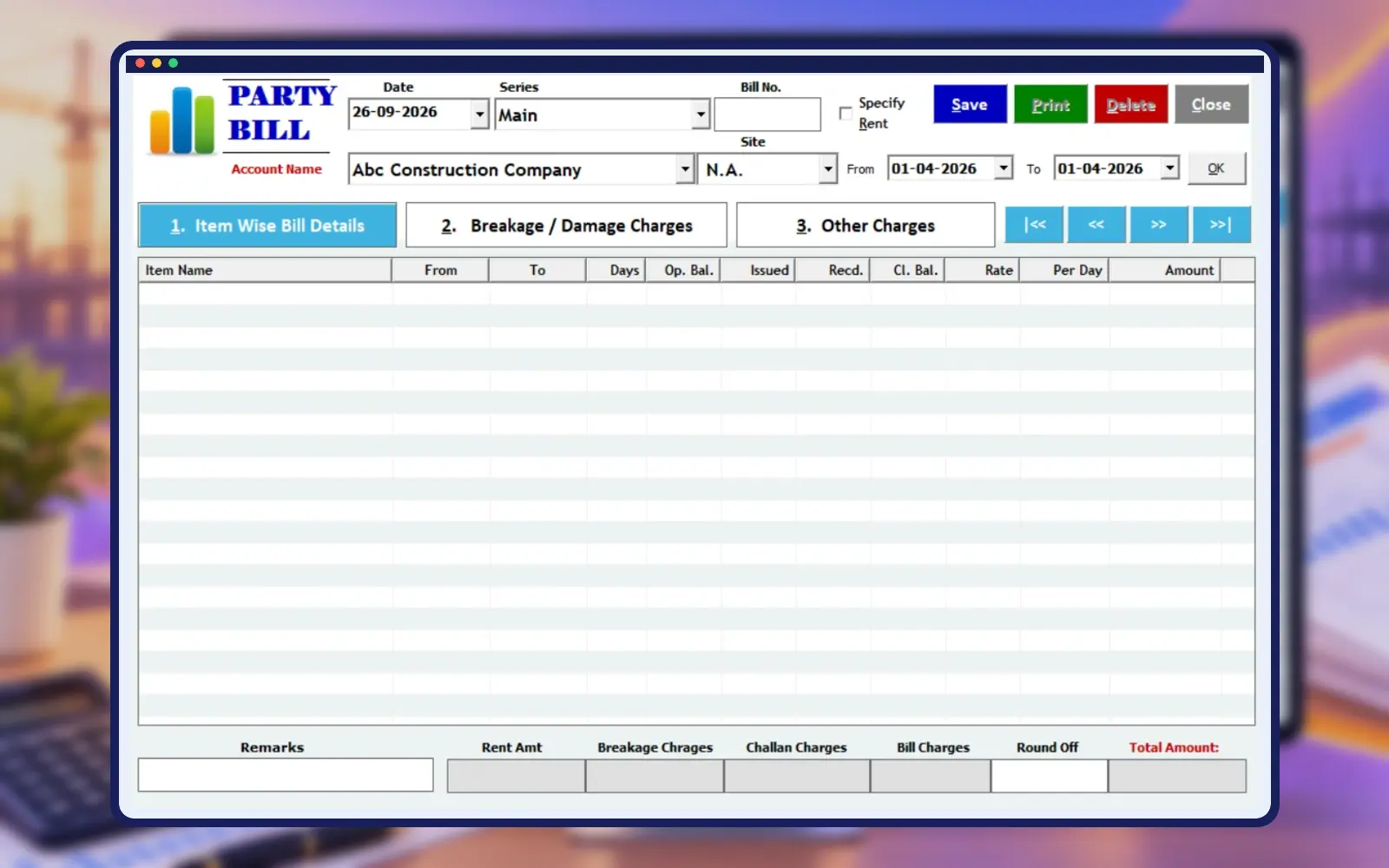Click the green window maximize dot

pos(173,63)
